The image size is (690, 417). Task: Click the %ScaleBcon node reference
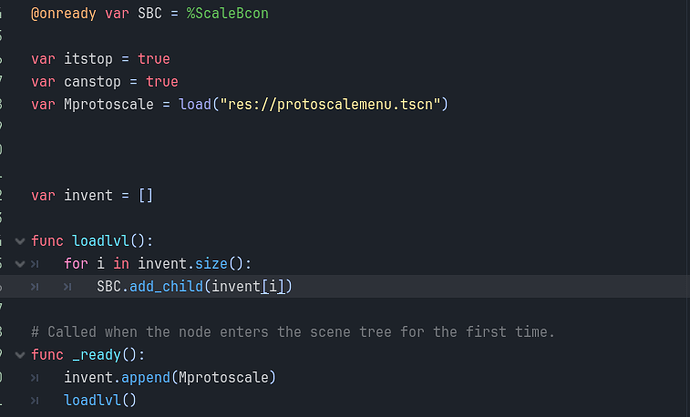pyautogui.click(x=228, y=13)
